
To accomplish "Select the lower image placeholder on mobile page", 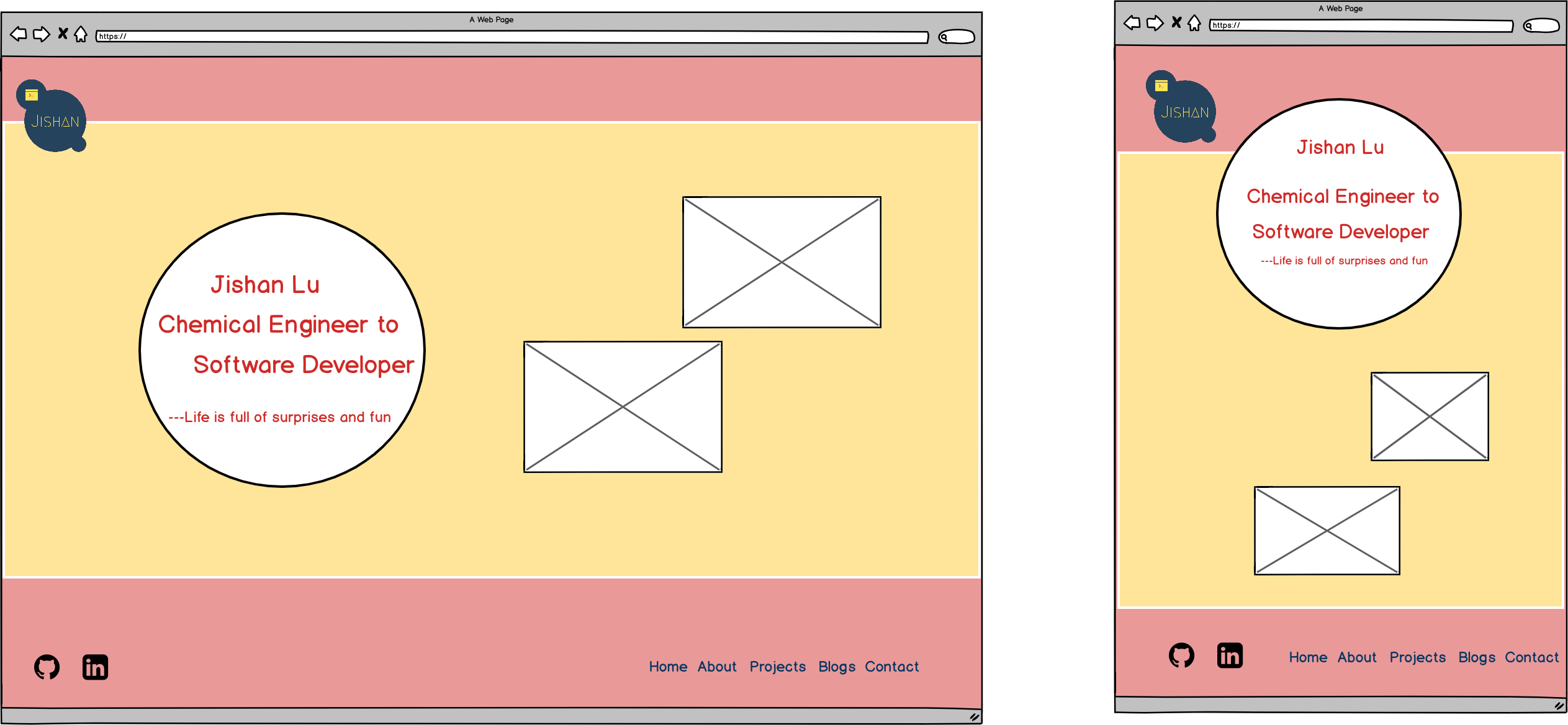I will pyautogui.click(x=1327, y=531).
